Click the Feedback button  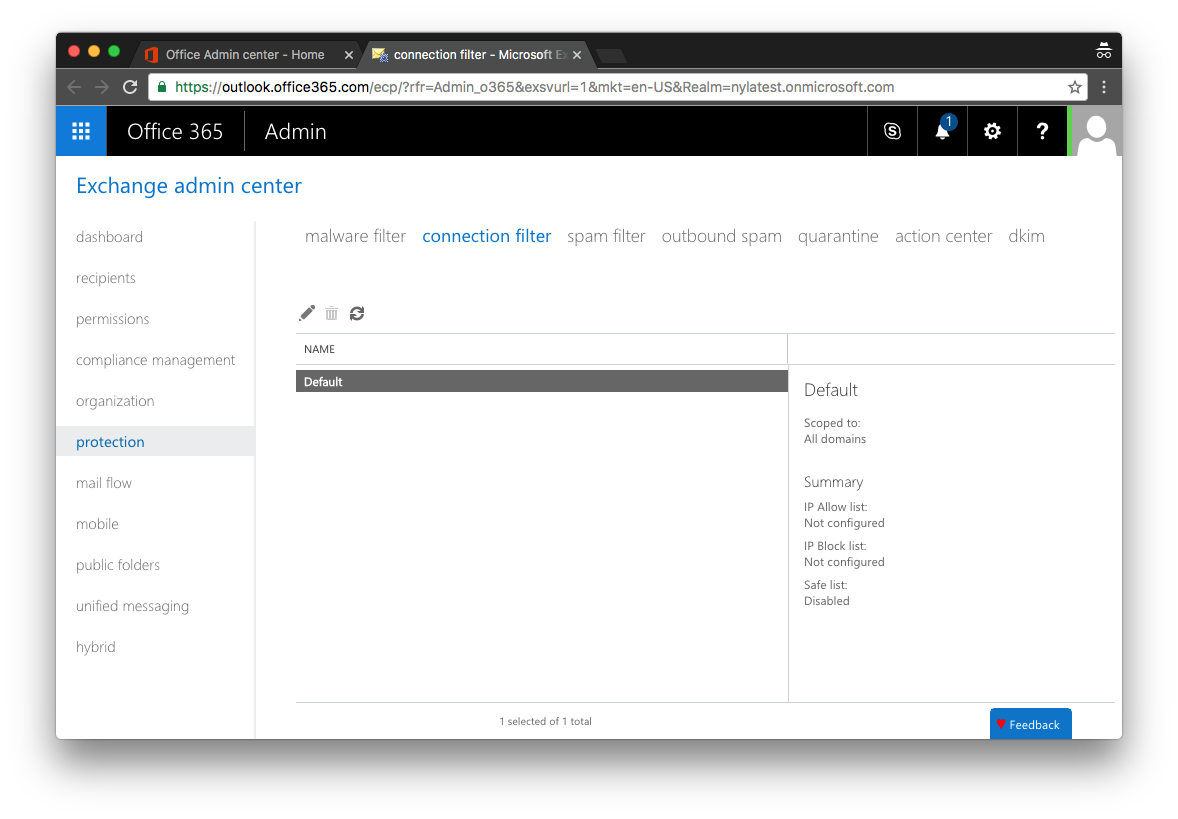pyautogui.click(x=1030, y=723)
